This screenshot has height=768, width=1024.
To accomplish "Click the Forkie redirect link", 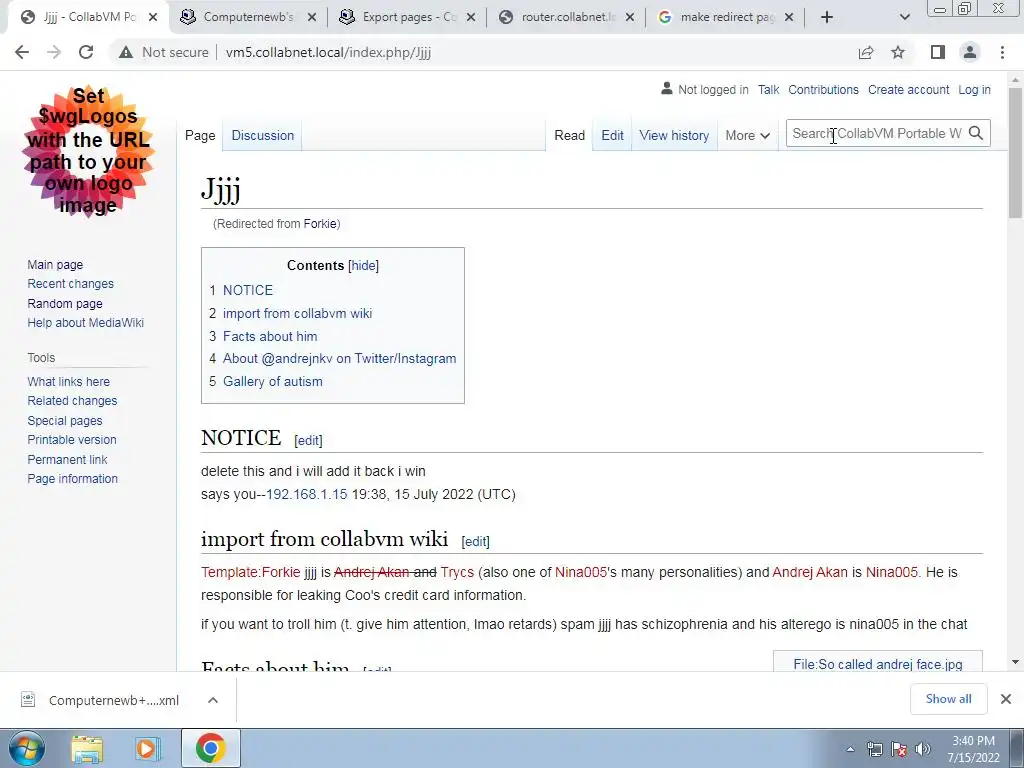I will 320,224.
